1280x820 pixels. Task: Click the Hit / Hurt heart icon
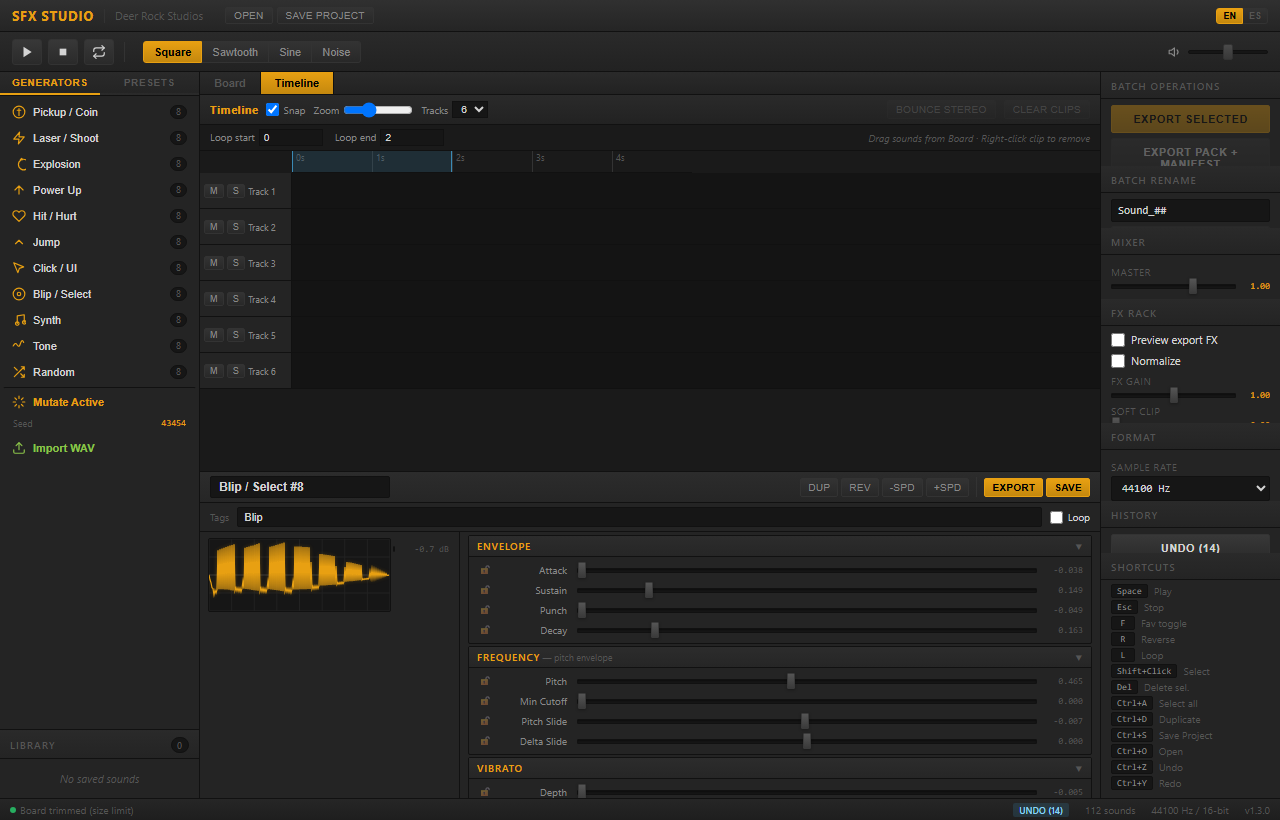tap(19, 216)
